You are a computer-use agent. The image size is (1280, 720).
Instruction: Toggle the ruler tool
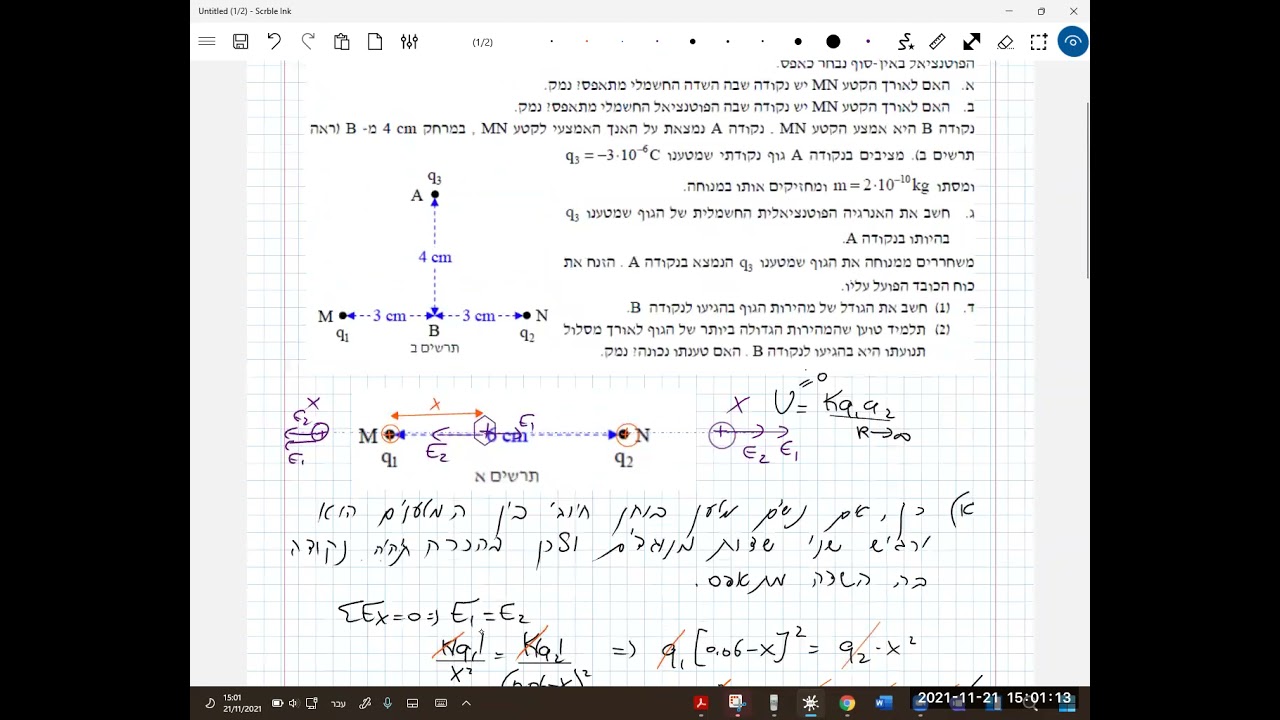[937, 42]
